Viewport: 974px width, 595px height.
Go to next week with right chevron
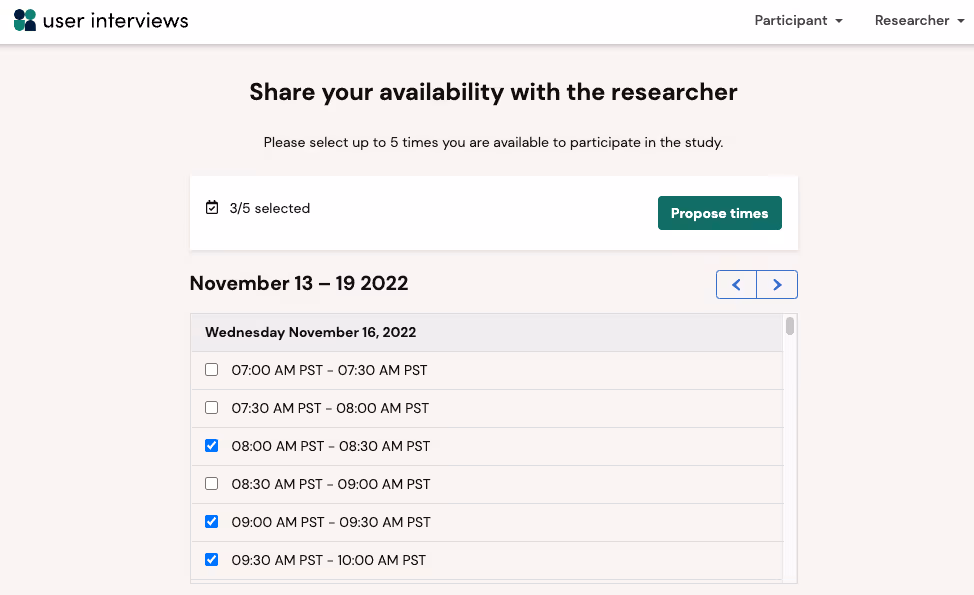[x=777, y=285]
